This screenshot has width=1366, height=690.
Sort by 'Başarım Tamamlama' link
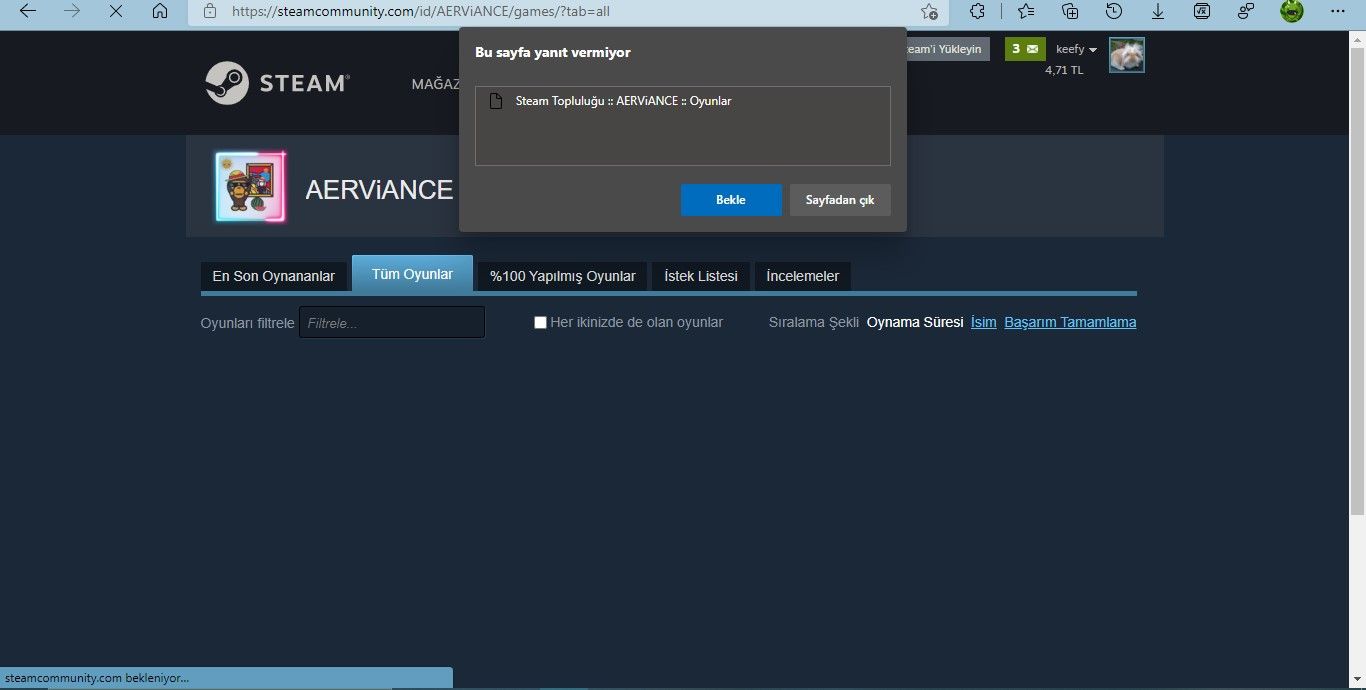(1070, 322)
